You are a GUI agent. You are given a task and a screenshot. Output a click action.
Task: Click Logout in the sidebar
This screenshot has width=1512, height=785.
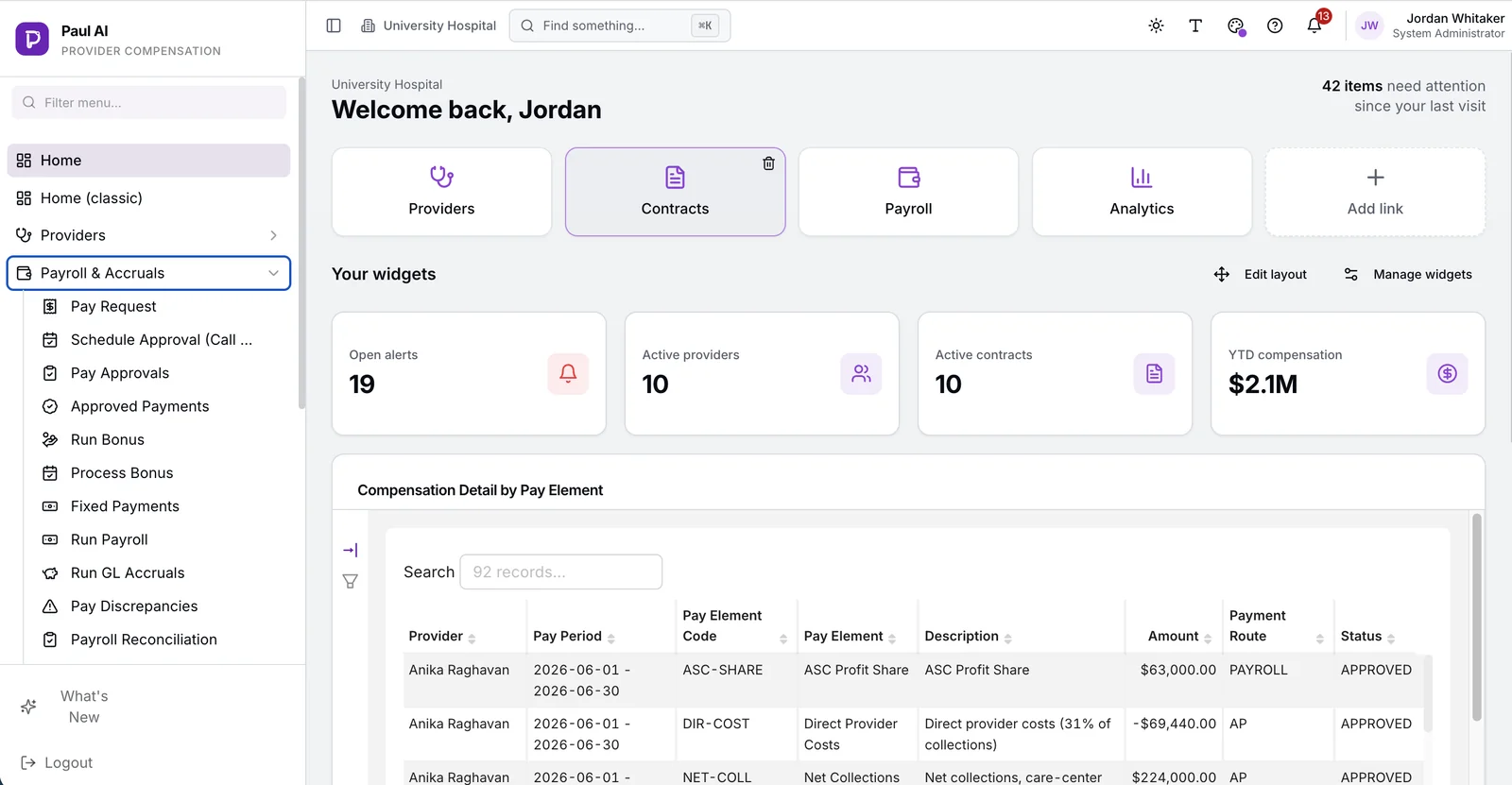57,763
